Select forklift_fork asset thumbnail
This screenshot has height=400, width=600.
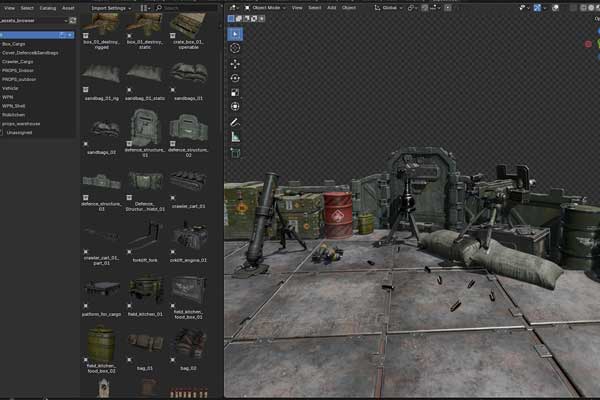click(x=145, y=235)
